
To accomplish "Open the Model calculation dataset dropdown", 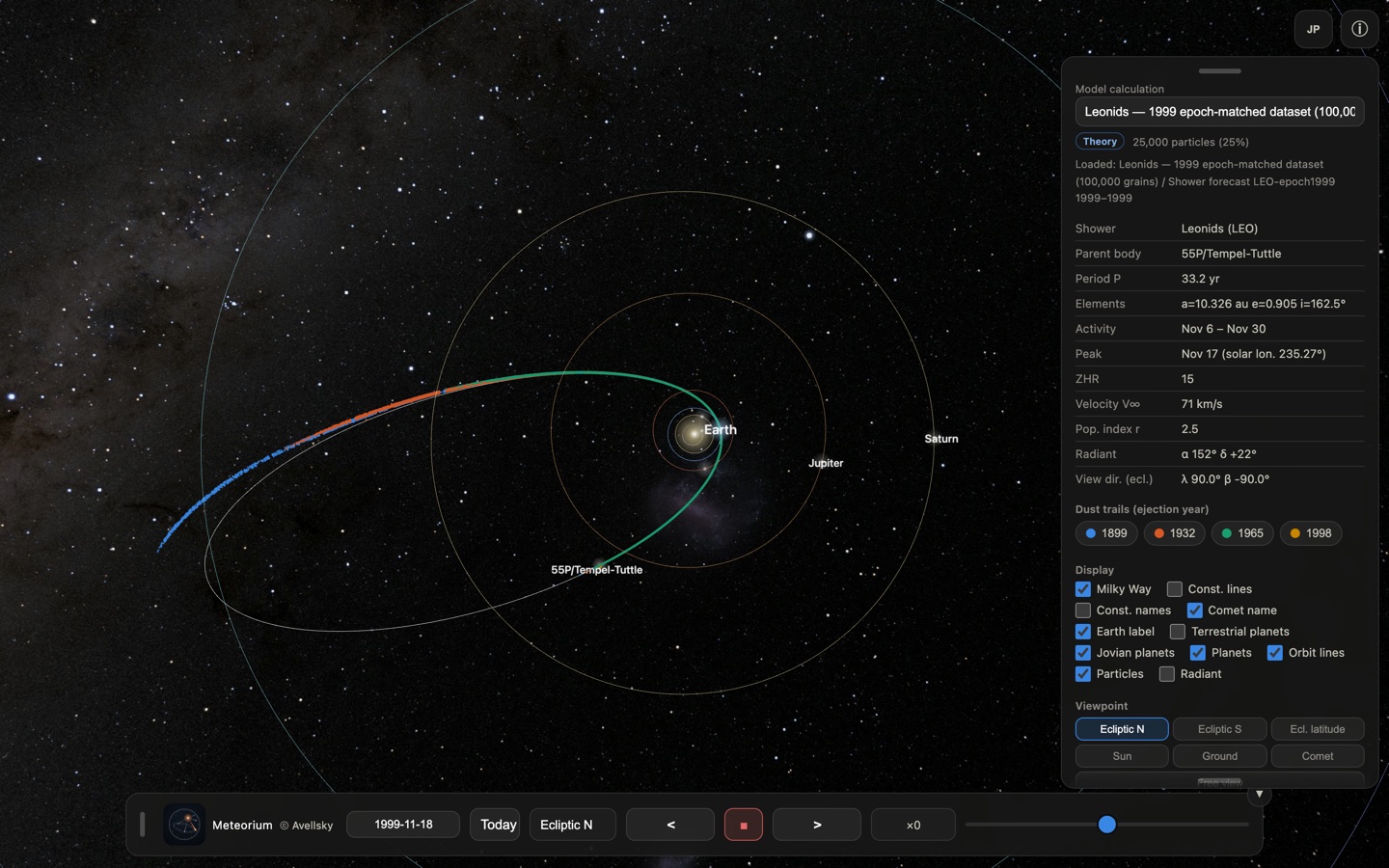I will [1219, 112].
